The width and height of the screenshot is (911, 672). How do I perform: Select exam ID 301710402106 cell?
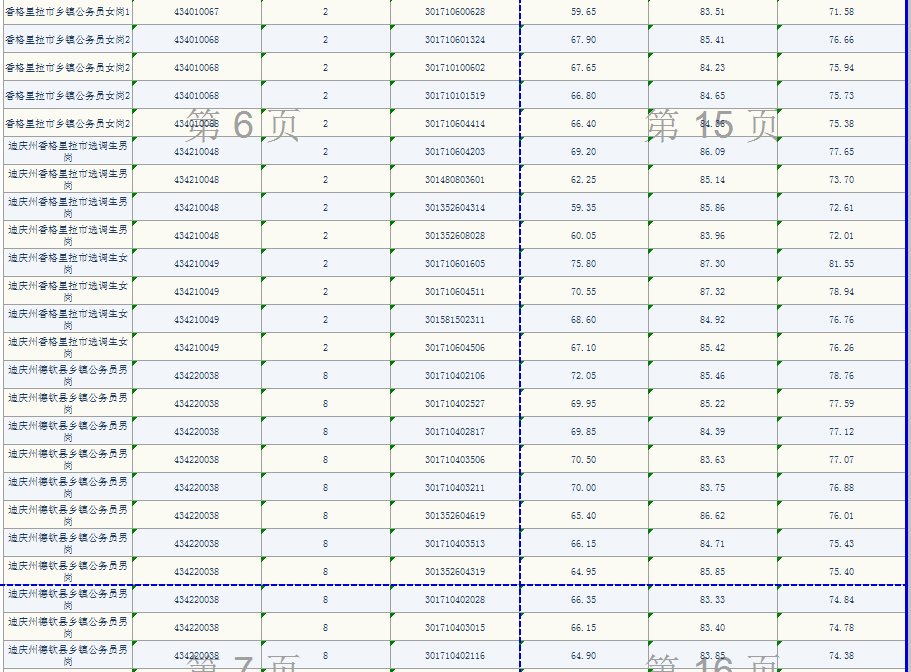tap(455, 376)
